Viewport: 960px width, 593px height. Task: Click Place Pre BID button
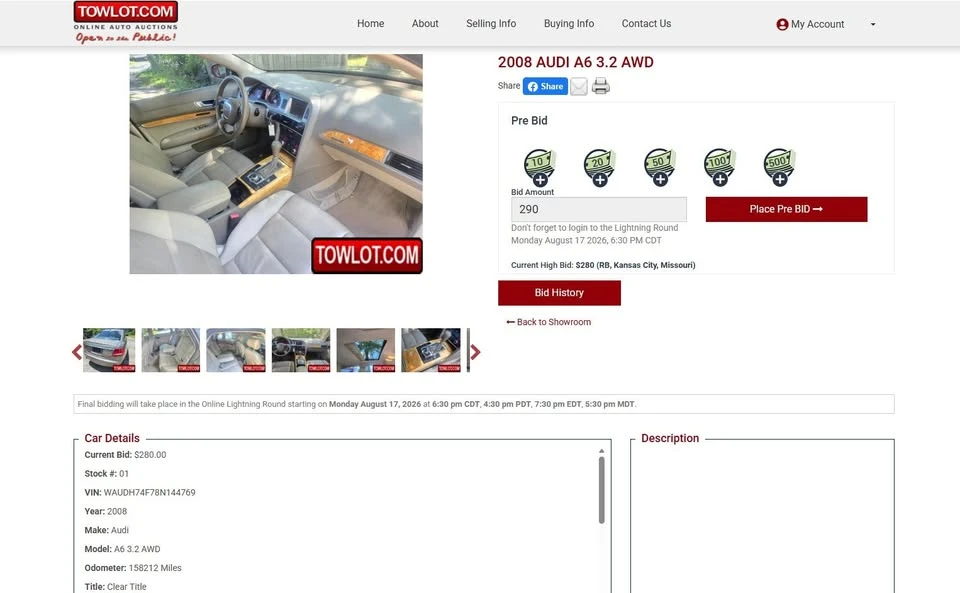coord(786,209)
